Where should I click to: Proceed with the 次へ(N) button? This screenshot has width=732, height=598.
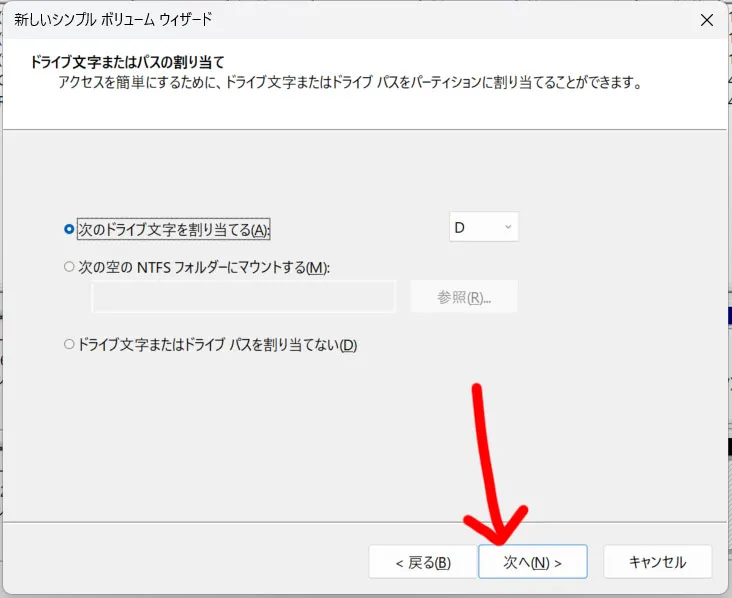[533, 562]
